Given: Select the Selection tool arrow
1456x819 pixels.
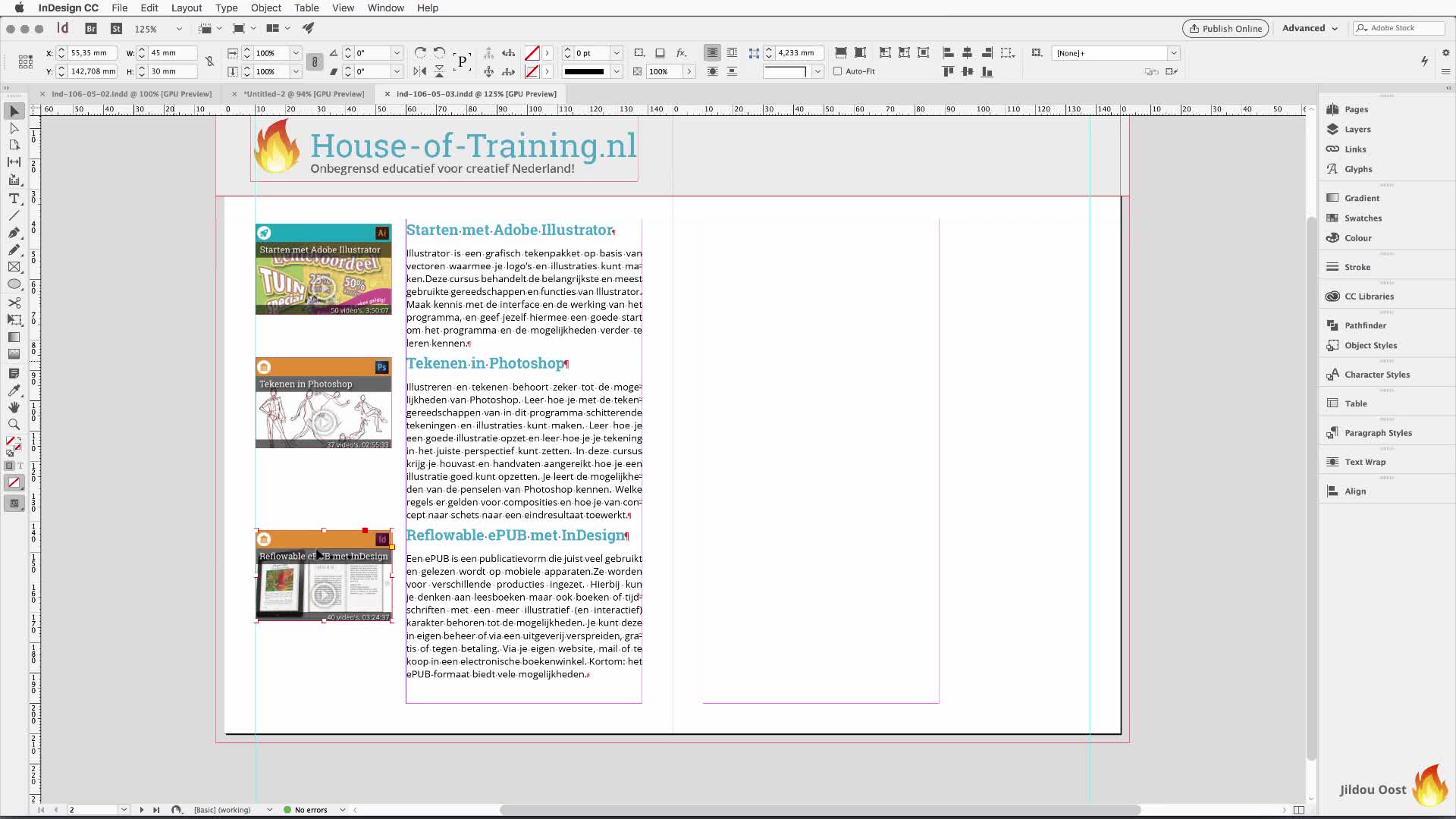Looking at the screenshot, I should (x=14, y=111).
